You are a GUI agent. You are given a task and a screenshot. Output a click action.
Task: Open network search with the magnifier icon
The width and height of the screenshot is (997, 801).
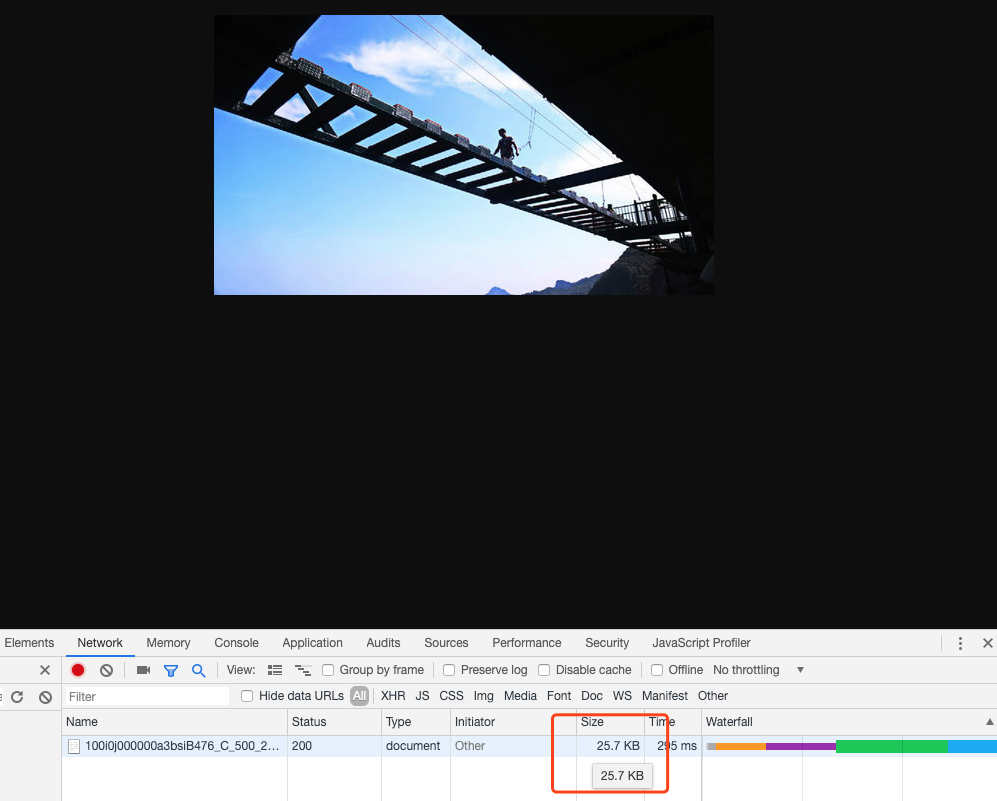tap(198, 670)
